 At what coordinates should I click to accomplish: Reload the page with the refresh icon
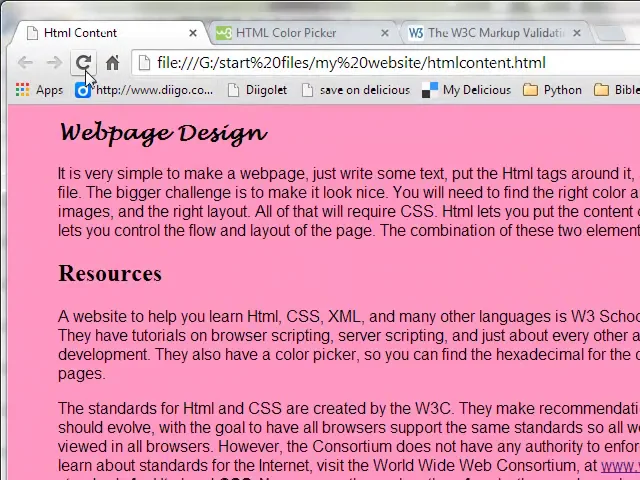point(84,62)
